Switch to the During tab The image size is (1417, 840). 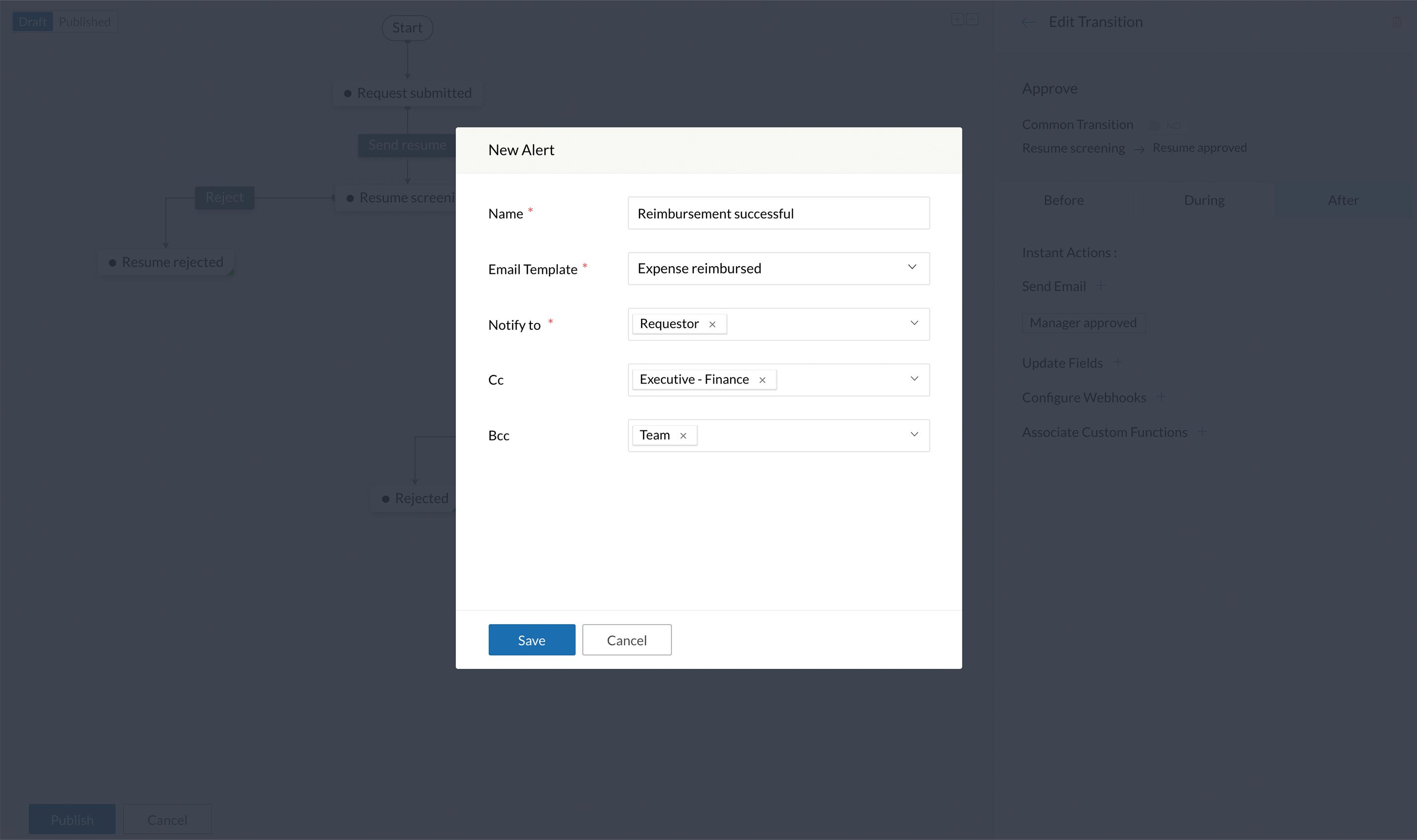[1203, 200]
